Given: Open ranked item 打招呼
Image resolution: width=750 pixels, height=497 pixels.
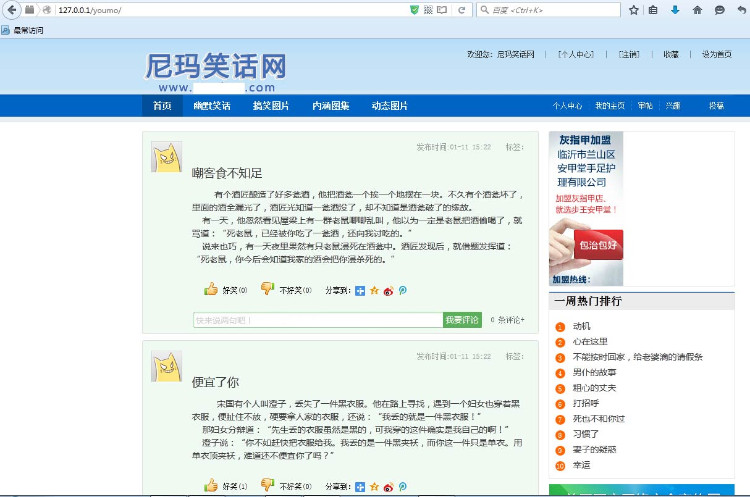Looking at the screenshot, I should (x=586, y=403).
